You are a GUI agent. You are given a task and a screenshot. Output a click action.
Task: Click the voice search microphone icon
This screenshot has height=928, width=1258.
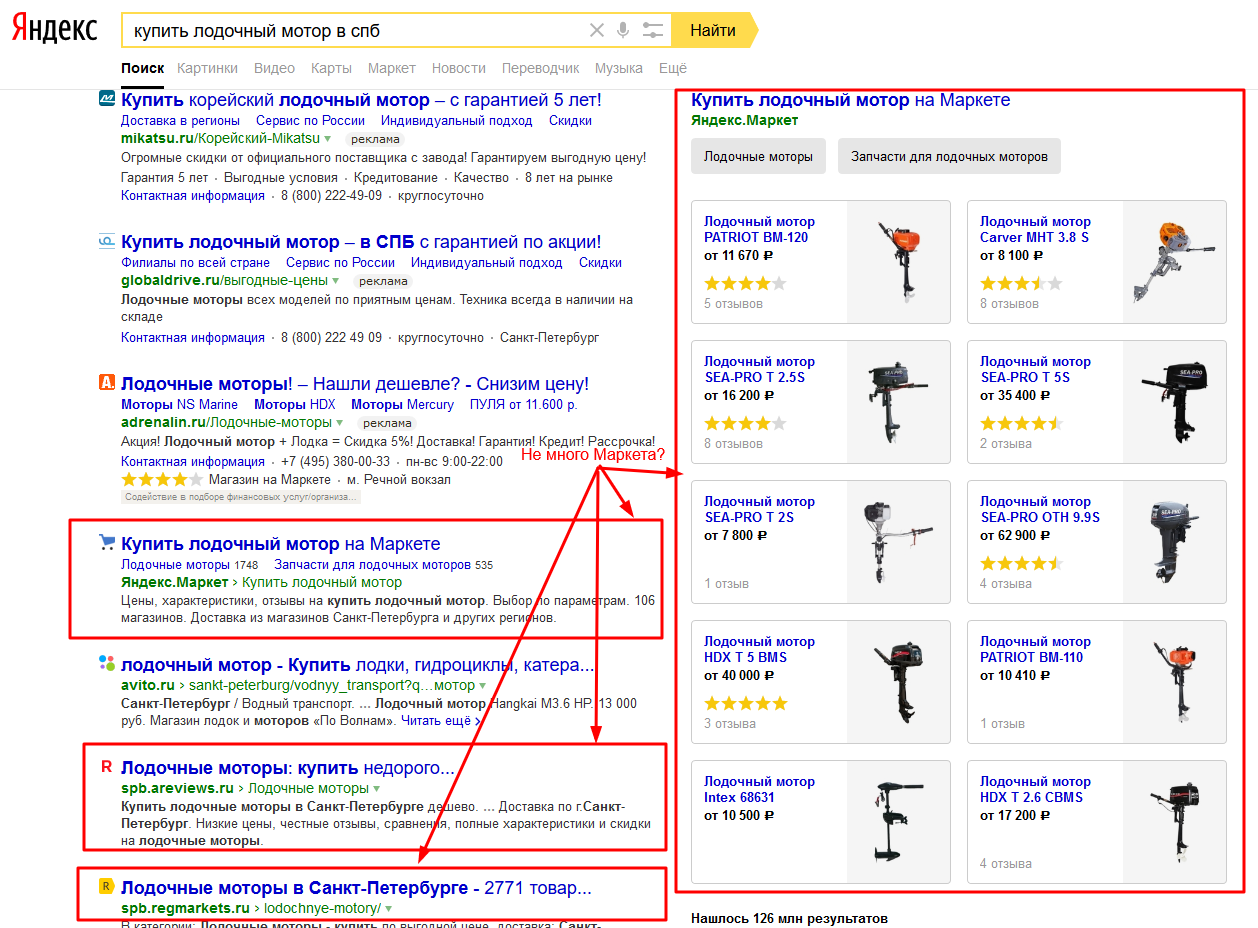click(x=623, y=30)
